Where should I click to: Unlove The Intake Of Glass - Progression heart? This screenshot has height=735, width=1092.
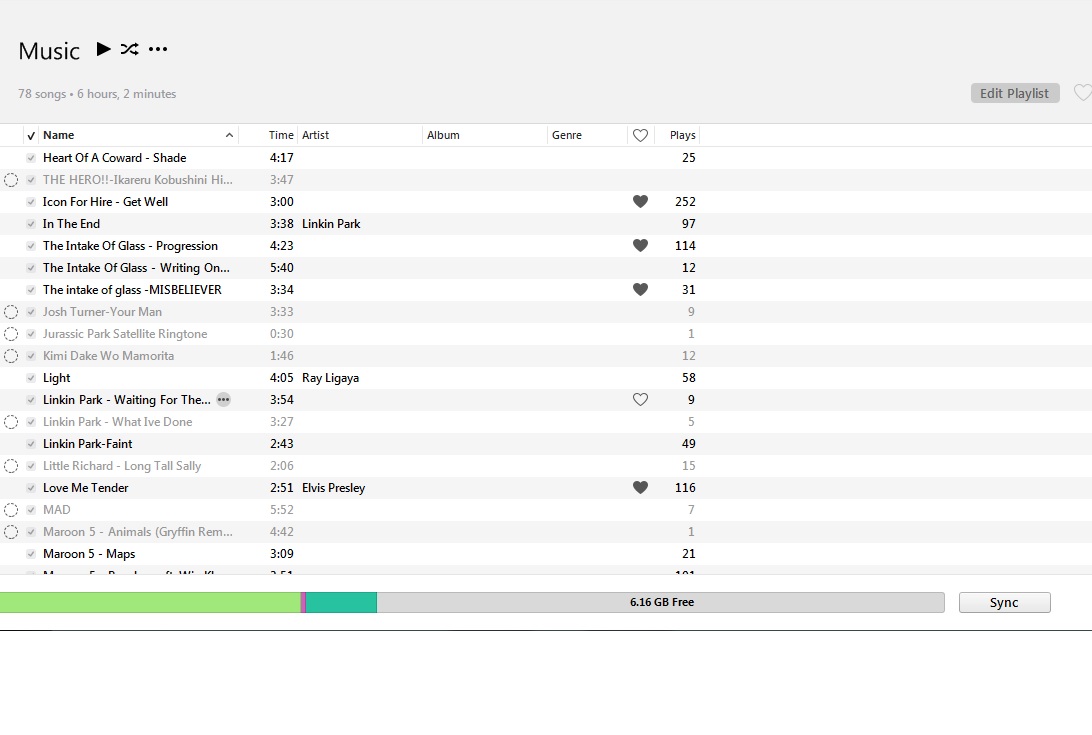[640, 245]
